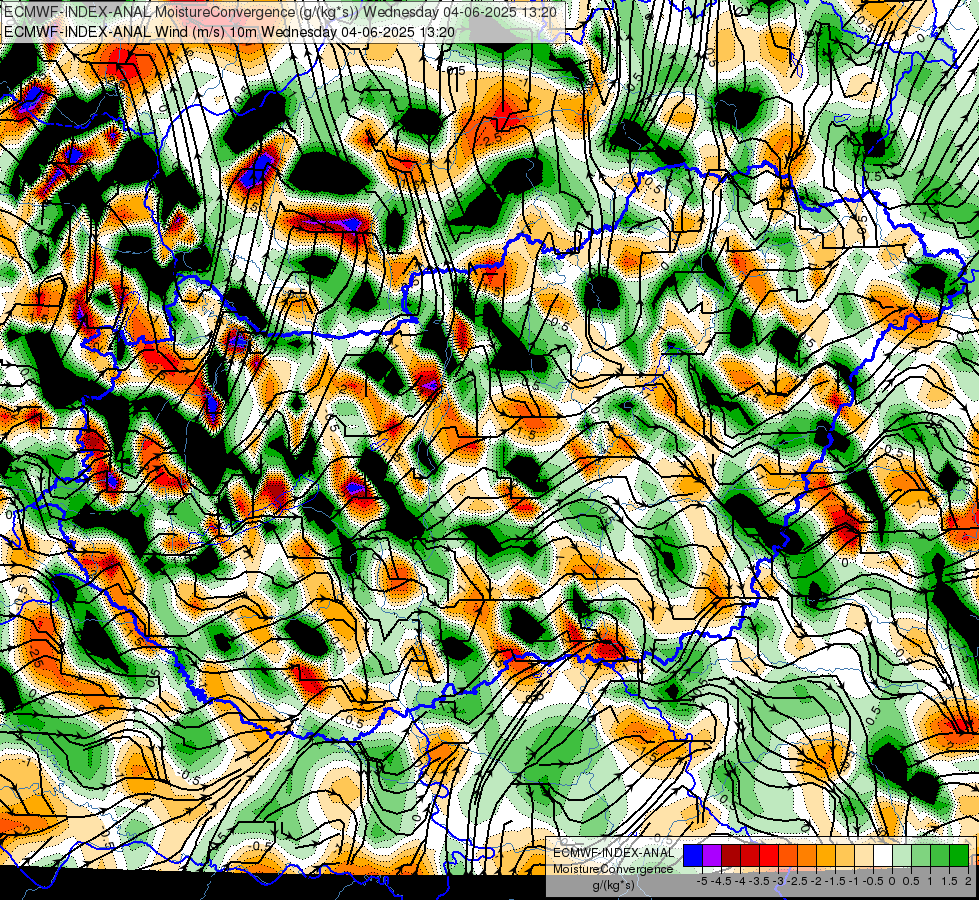Image resolution: width=979 pixels, height=900 pixels.
Task: Click the legend tick label 1.5
Action: pos(950,881)
